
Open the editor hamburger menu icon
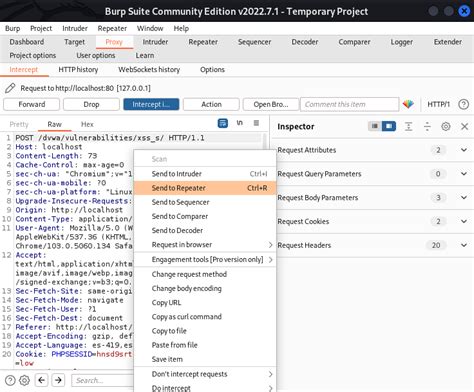click(256, 123)
